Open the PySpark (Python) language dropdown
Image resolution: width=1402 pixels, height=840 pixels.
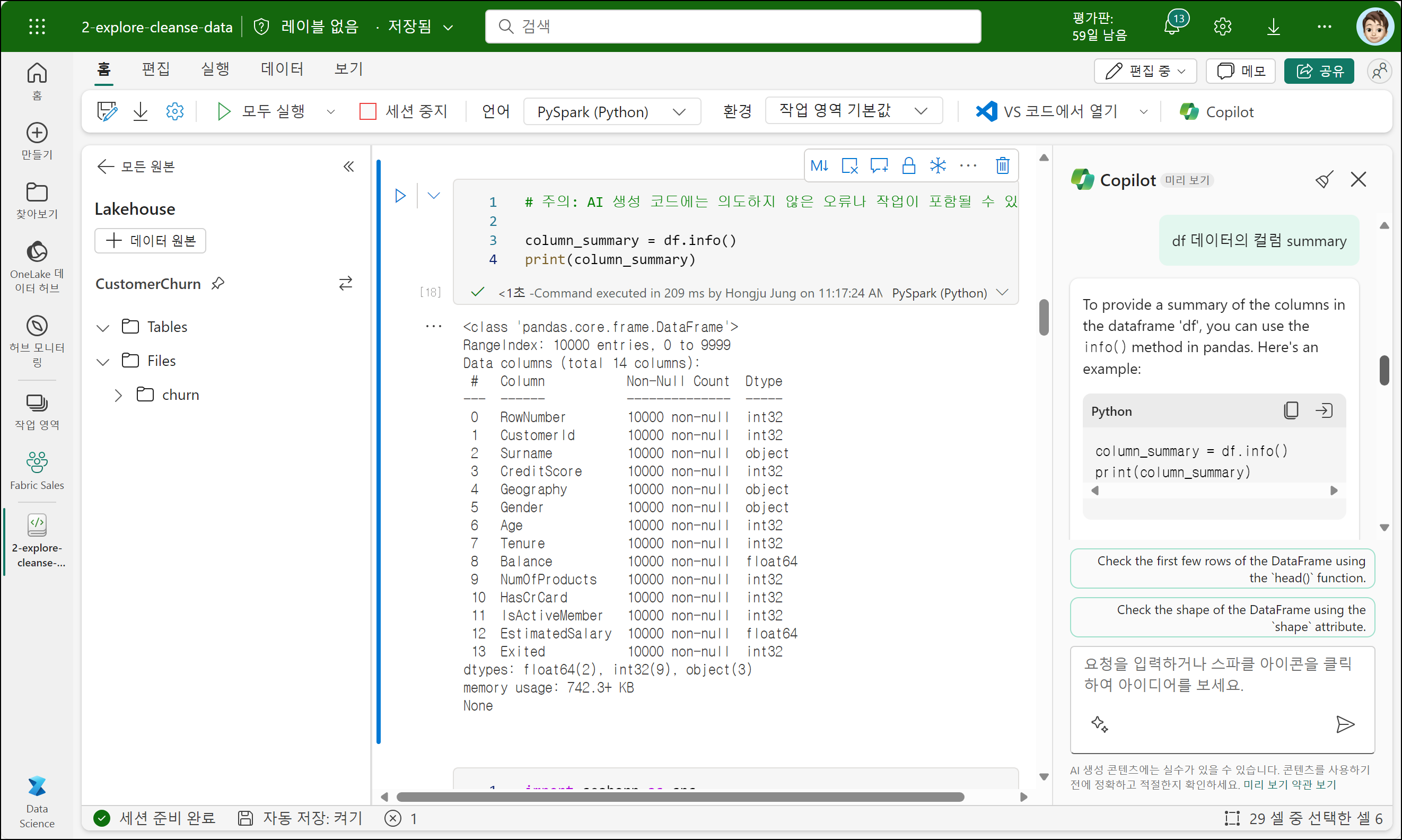pyautogui.click(x=611, y=111)
